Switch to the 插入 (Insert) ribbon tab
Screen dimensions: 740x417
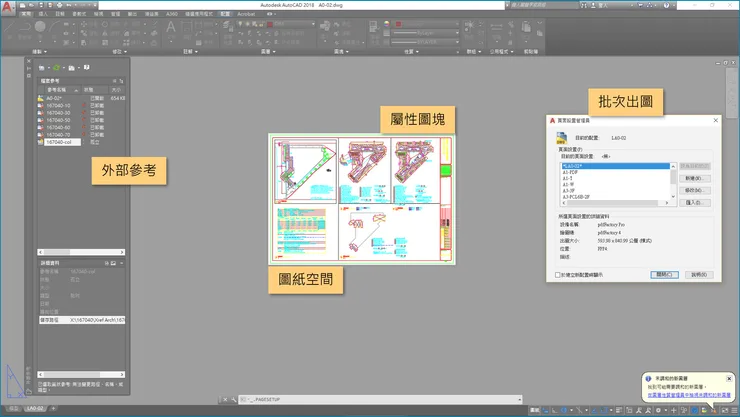pos(42,15)
